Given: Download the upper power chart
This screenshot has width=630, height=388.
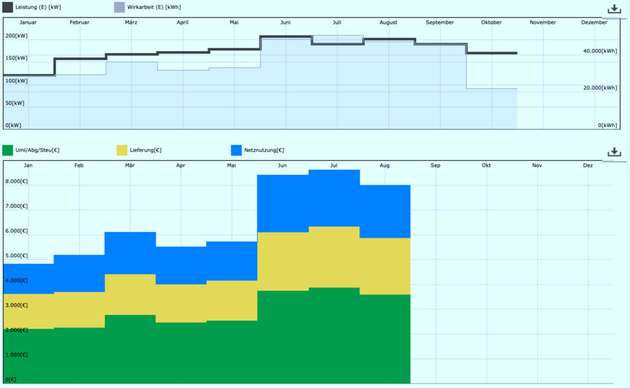Looking at the screenshot, I should 614,9.
